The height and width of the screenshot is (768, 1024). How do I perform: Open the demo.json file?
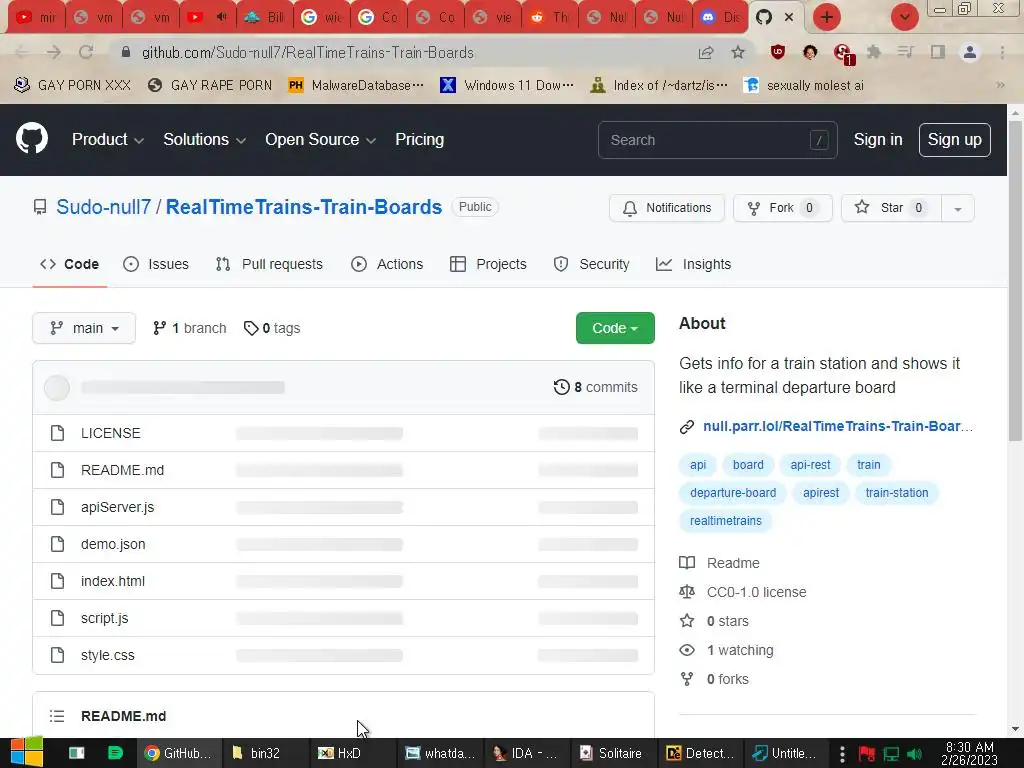[113, 544]
